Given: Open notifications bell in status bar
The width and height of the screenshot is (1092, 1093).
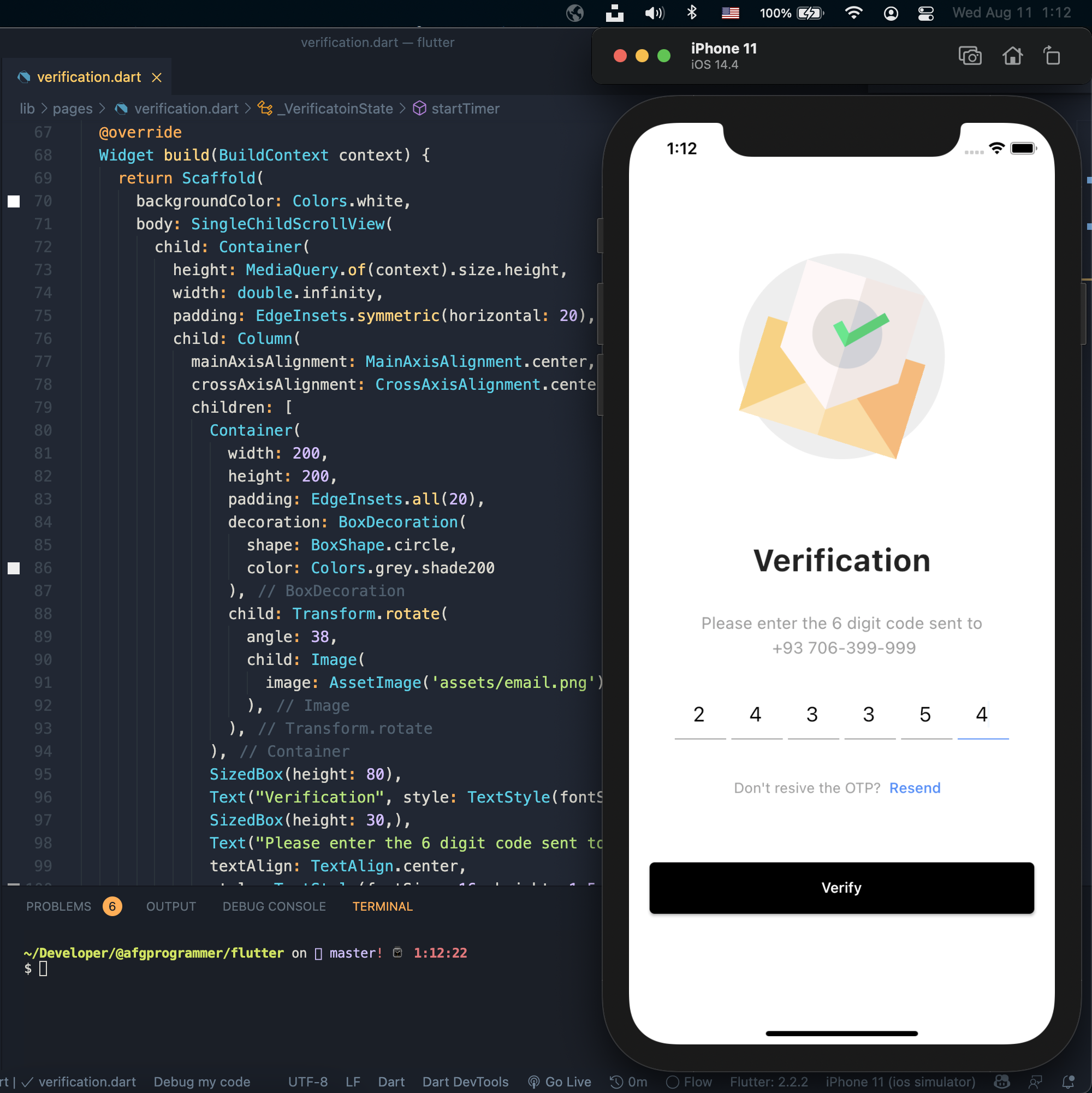Looking at the screenshot, I should click(x=1068, y=1082).
